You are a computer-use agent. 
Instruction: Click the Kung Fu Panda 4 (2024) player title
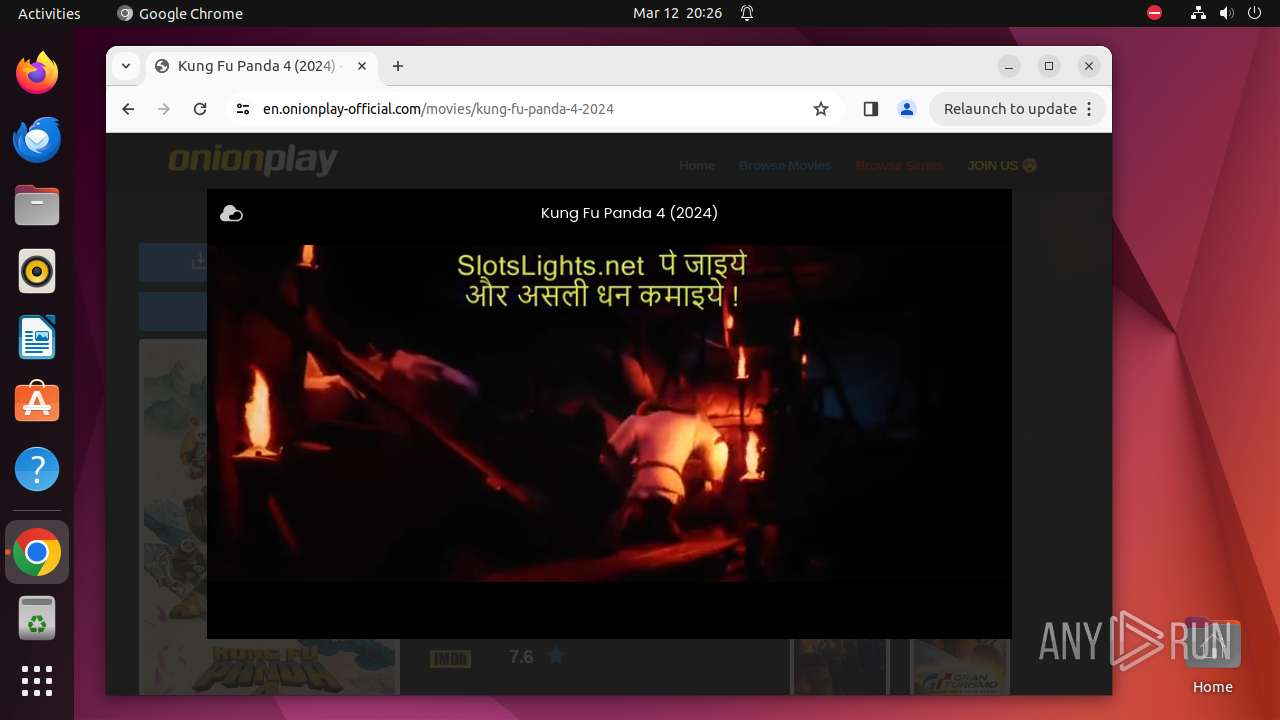click(x=629, y=213)
